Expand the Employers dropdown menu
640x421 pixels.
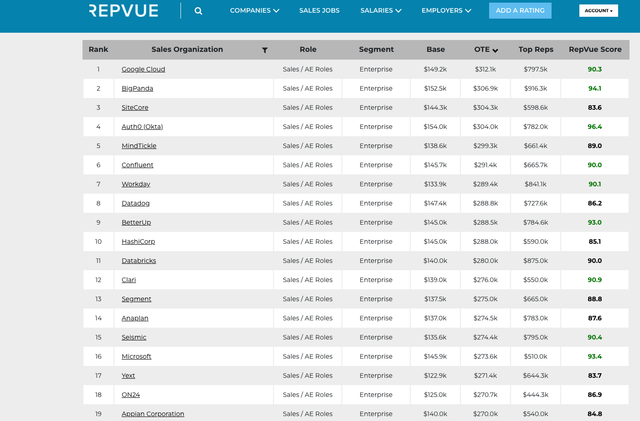pyautogui.click(x=446, y=11)
